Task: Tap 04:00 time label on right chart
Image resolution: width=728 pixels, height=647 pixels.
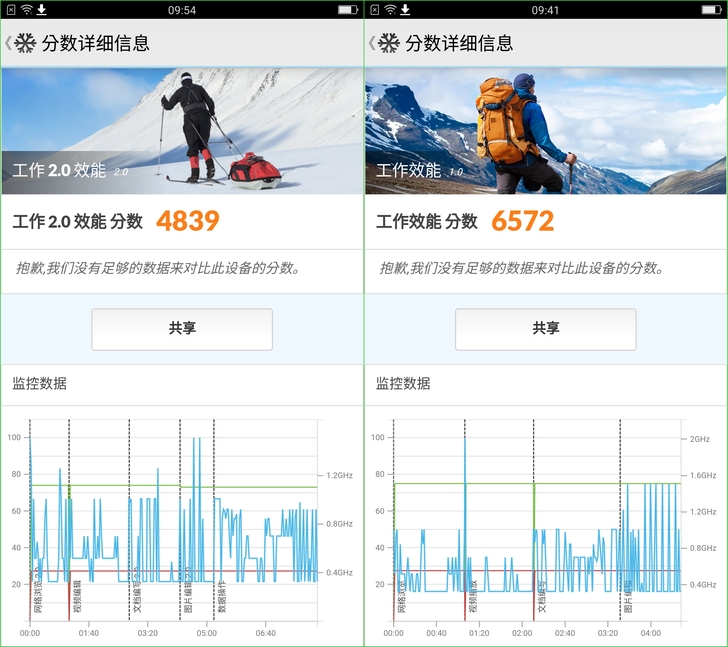Action: [x=650, y=633]
